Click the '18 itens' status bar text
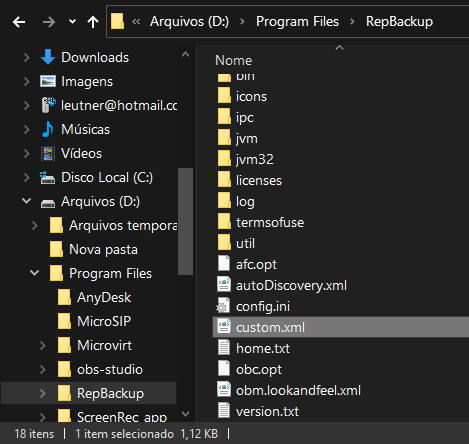 [x=34, y=434]
